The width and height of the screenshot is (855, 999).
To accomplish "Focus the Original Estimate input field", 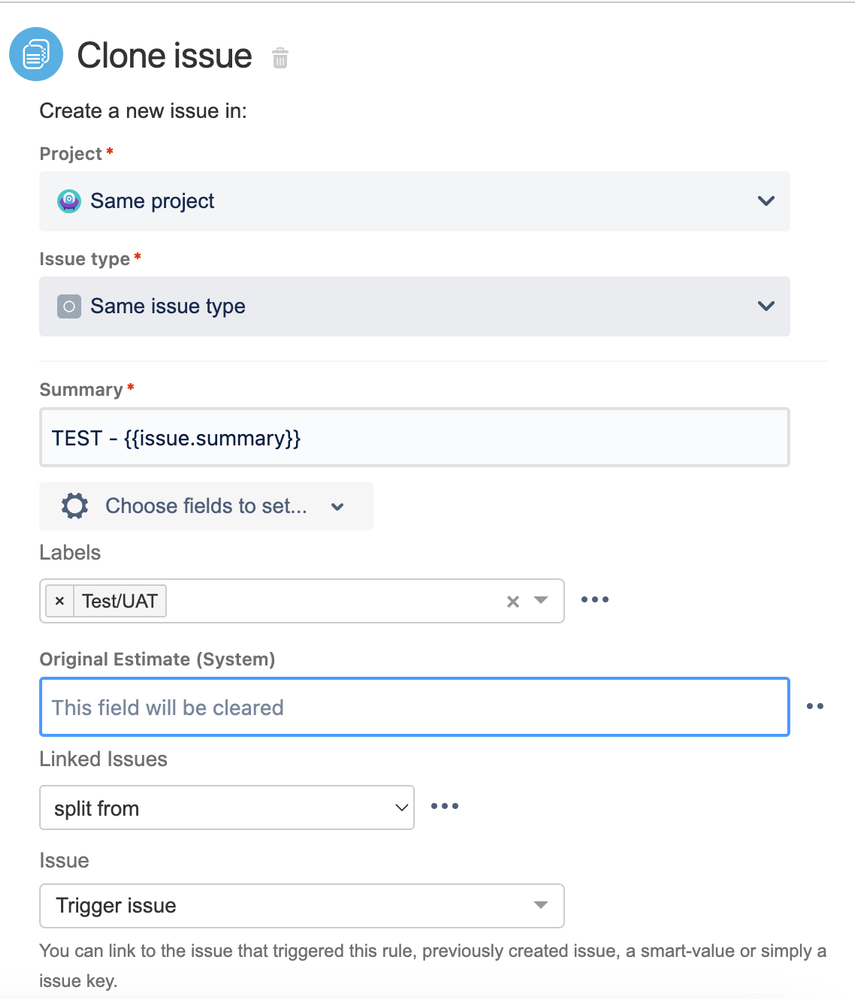I will 414,707.
